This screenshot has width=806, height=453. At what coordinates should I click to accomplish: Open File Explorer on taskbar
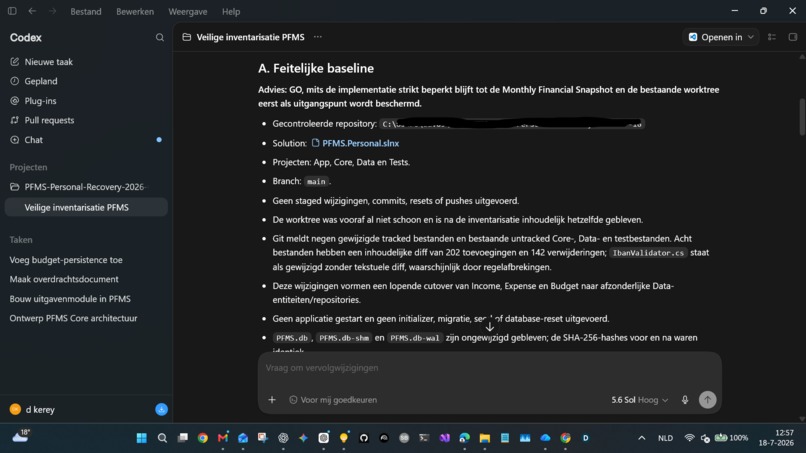point(485,438)
